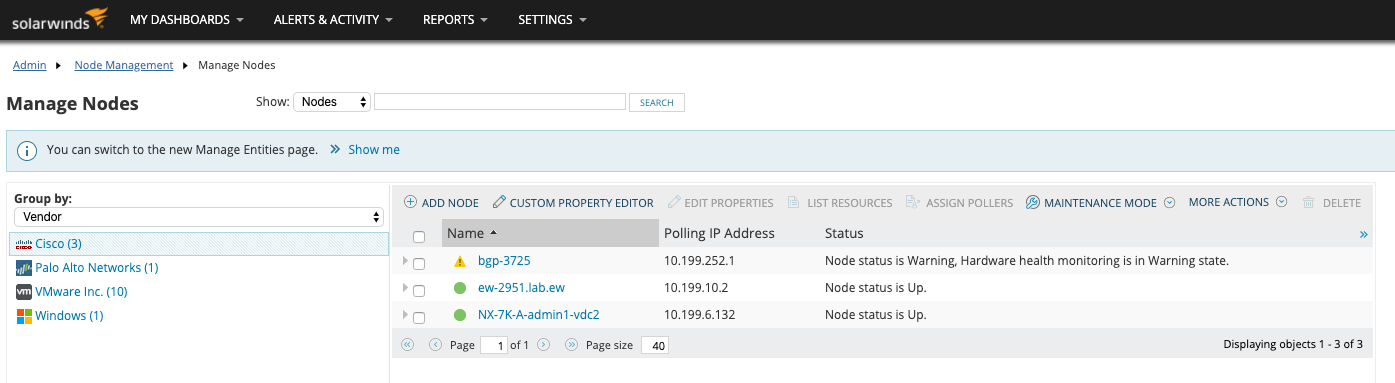Screen dimensions: 1395x383
Task: Open Settings menu
Action: pyautogui.click(x=552, y=20)
